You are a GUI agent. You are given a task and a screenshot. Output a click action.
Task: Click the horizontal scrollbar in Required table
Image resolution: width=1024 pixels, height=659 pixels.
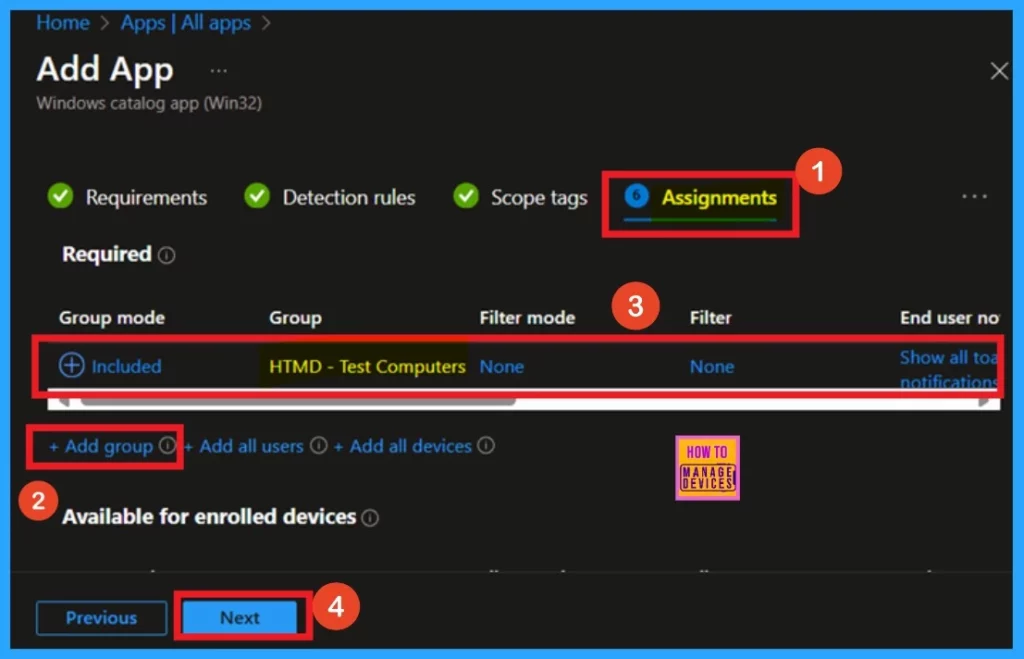pos(298,402)
